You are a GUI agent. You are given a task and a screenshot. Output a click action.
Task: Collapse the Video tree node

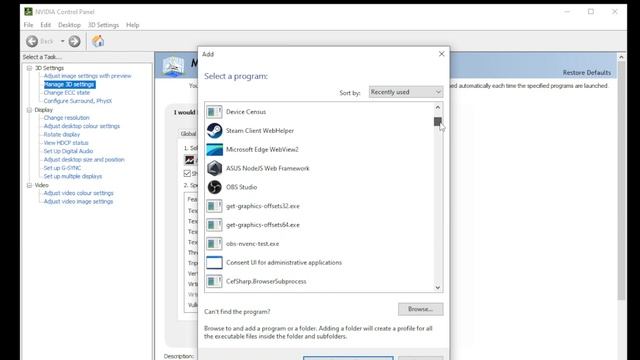point(29,185)
